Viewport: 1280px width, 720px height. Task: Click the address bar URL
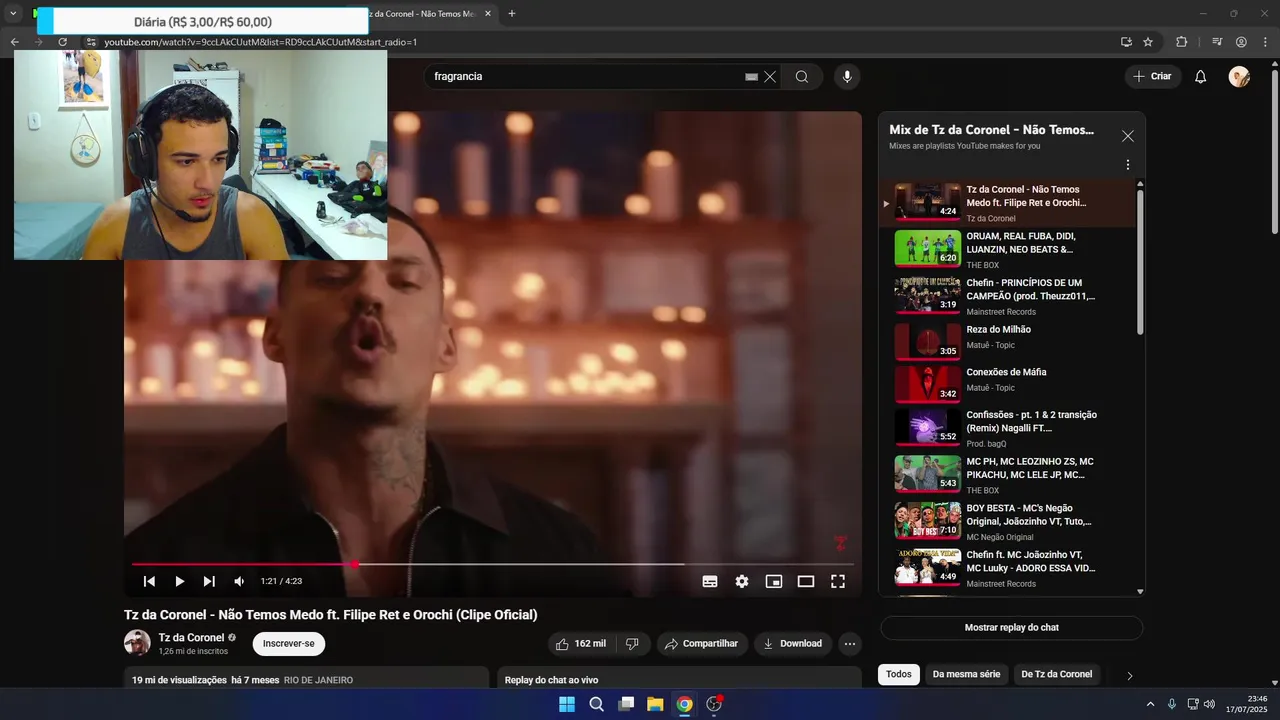tap(260, 42)
